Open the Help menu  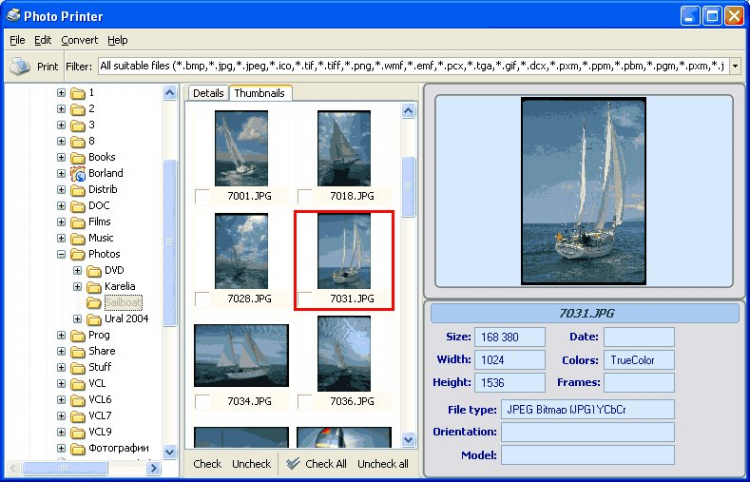(117, 40)
